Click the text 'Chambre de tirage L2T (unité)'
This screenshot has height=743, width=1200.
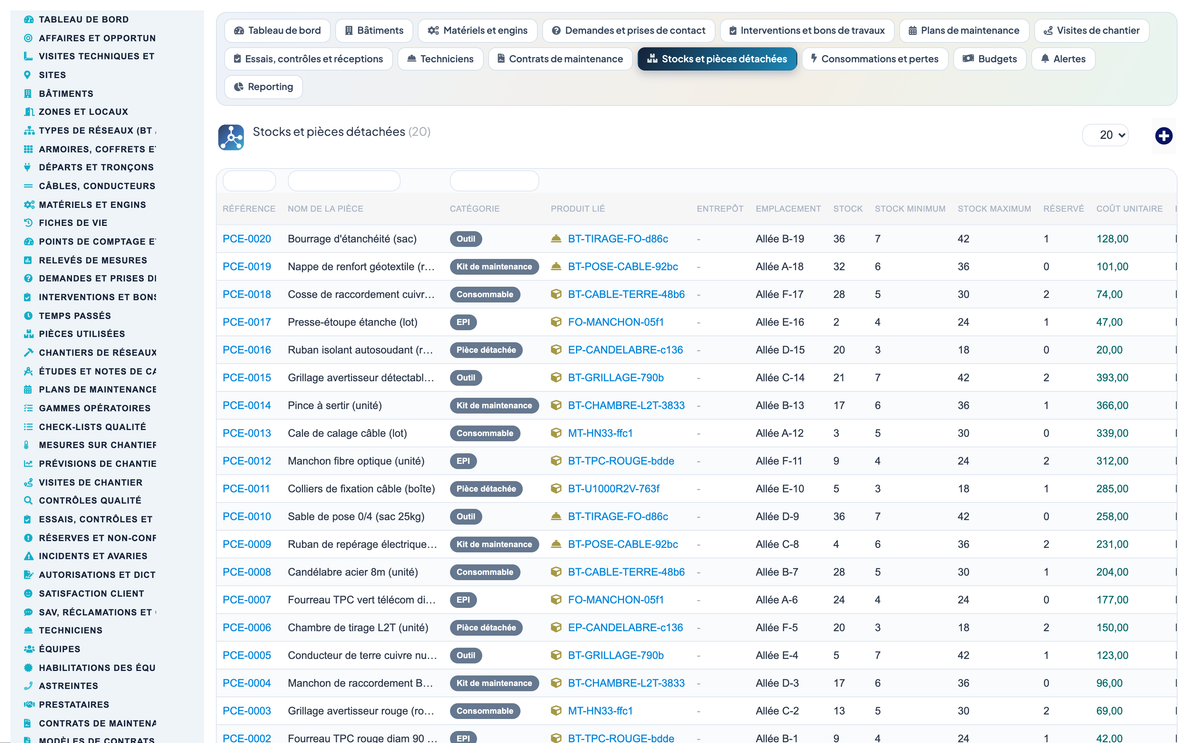pos(357,628)
